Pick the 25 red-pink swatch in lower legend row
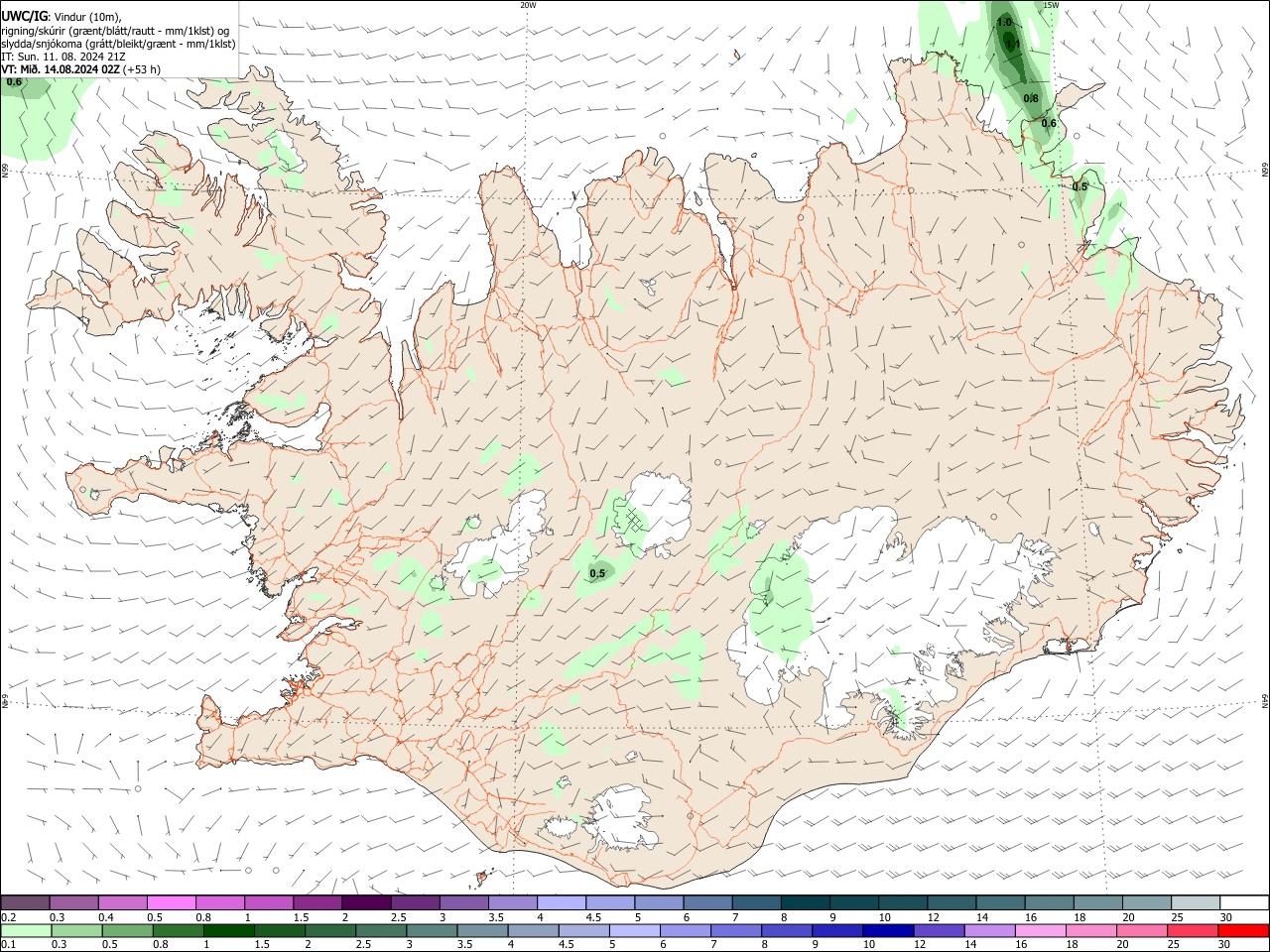Screen dimensions: 1270x952 (x=1192, y=930)
